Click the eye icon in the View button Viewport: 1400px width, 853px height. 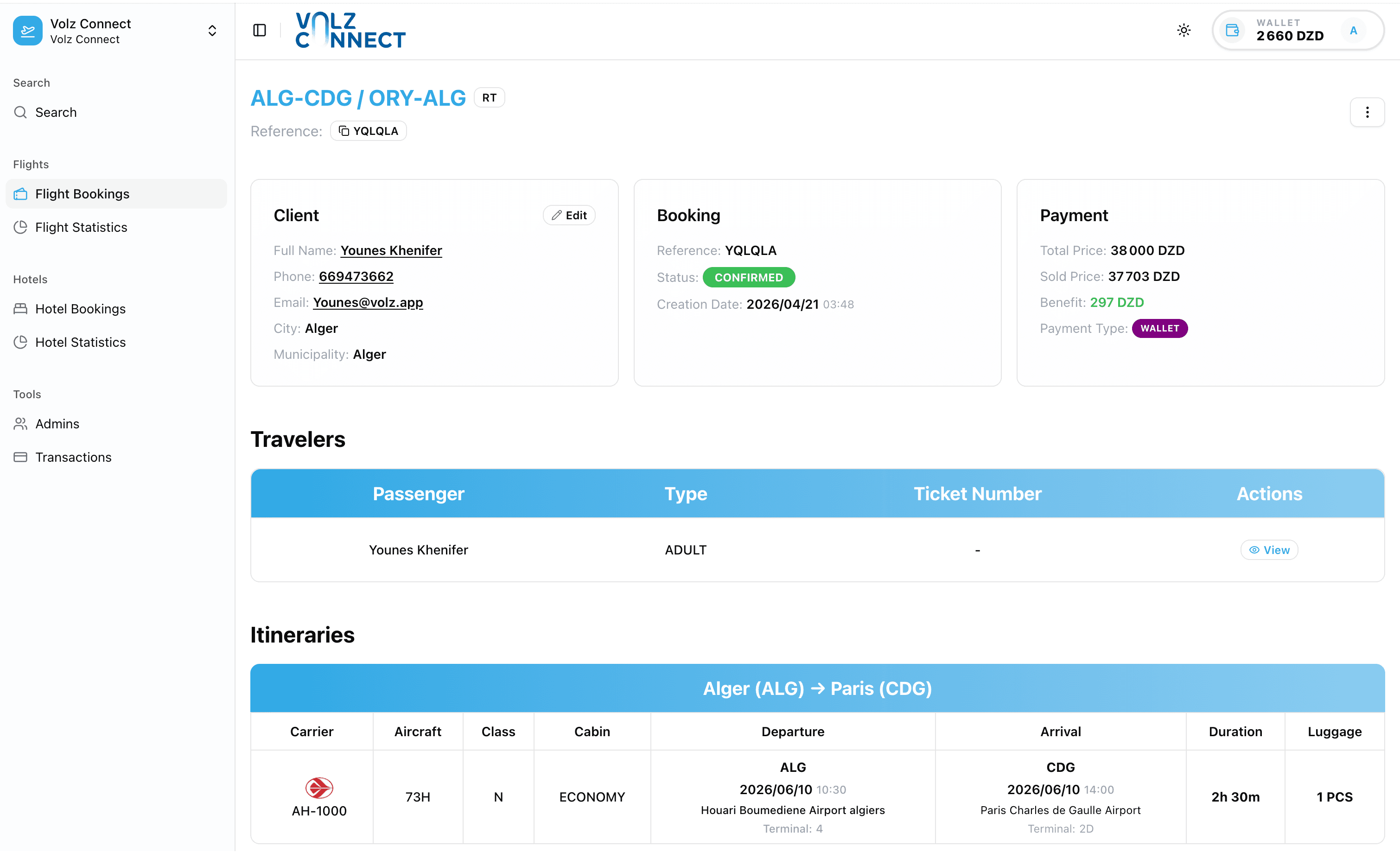pos(1254,550)
